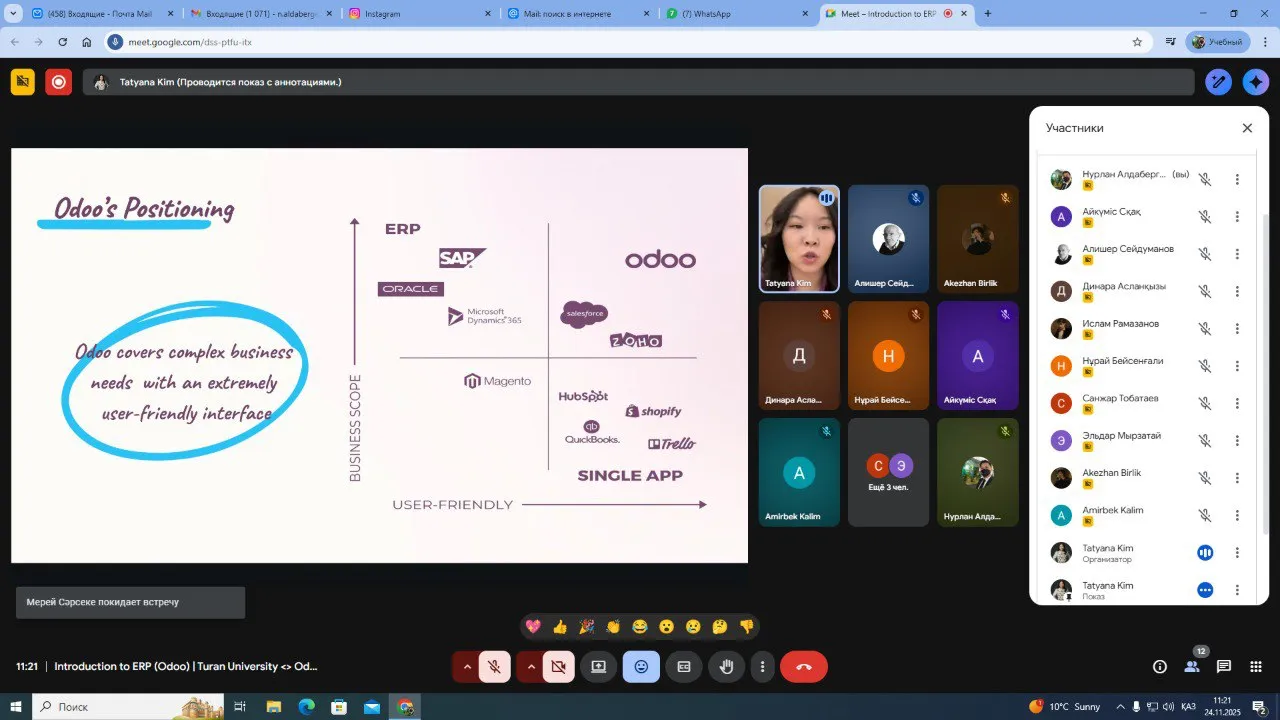Click the meeting info icon
This screenshot has height=720, width=1280.
pyautogui.click(x=1160, y=667)
